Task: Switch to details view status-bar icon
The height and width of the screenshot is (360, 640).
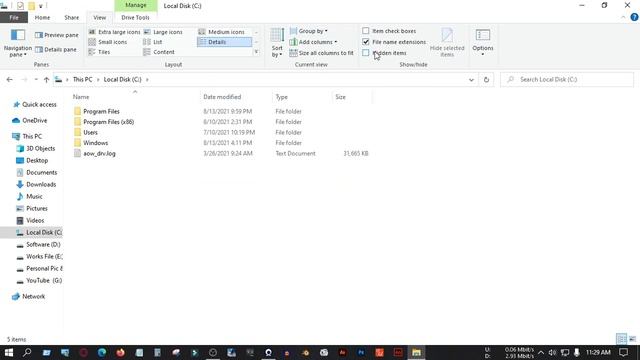Action: click(622, 339)
